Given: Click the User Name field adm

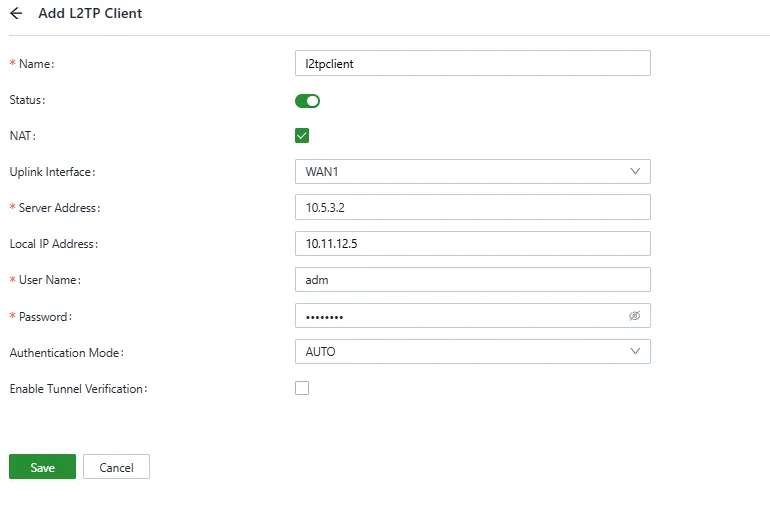Looking at the screenshot, I should coord(473,279).
